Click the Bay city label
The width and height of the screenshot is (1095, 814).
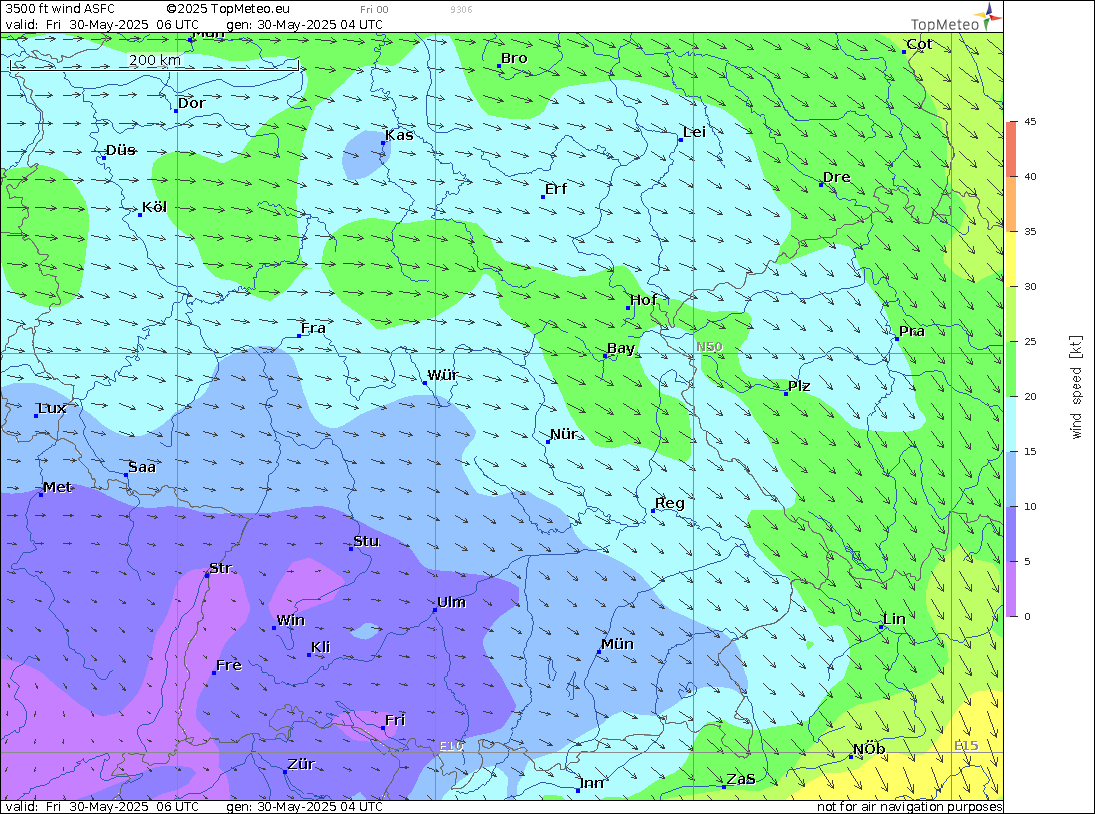(621, 348)
